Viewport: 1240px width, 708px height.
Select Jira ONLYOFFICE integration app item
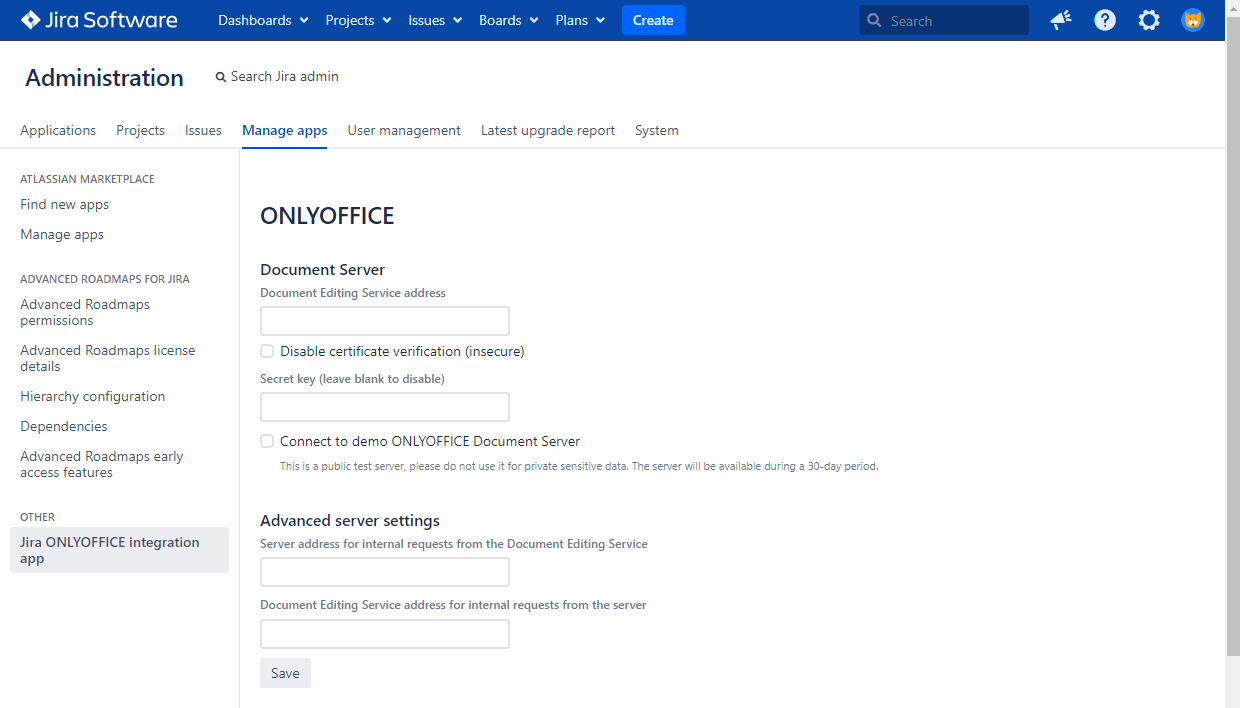[119, 550]
